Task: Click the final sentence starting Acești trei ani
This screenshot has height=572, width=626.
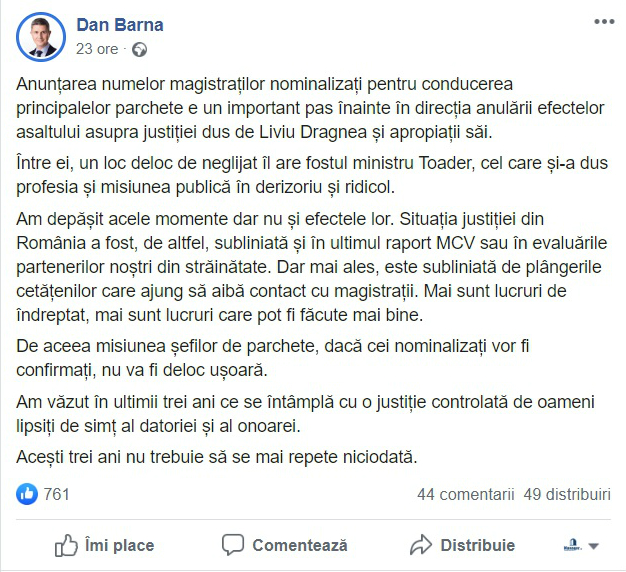Action: [217, 457]
